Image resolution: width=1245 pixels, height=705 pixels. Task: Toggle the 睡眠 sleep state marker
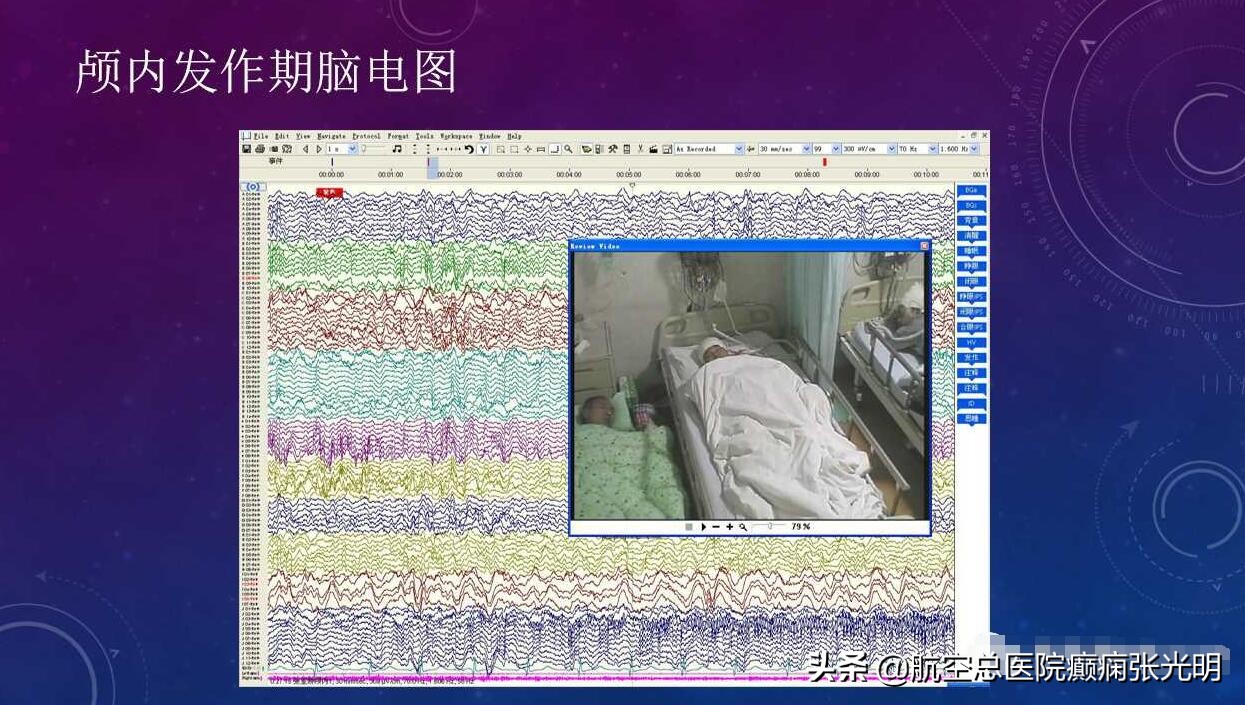point(971,249)
